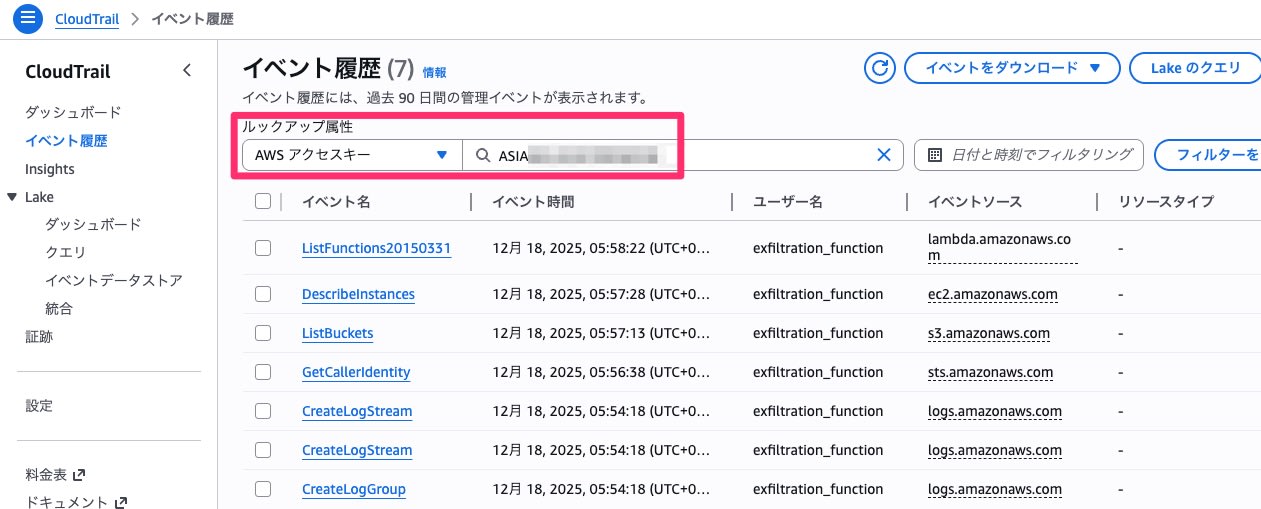Click the CloudTrail breadcrumb link
This screenshot has width=1261, height=509.
coord(87,18)
